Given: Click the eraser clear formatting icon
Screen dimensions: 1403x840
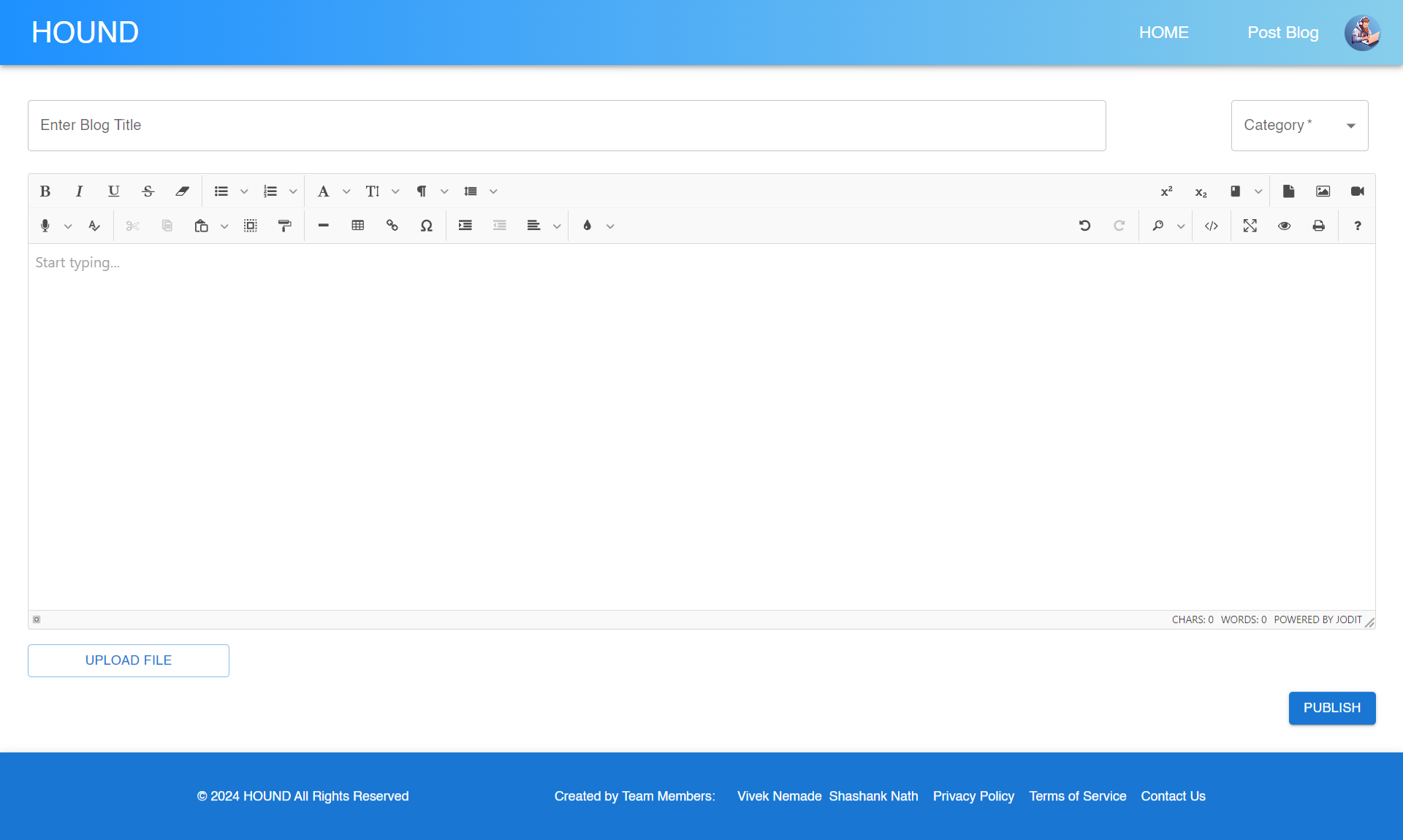Looking at the screenshot, I should pos(182,191).
